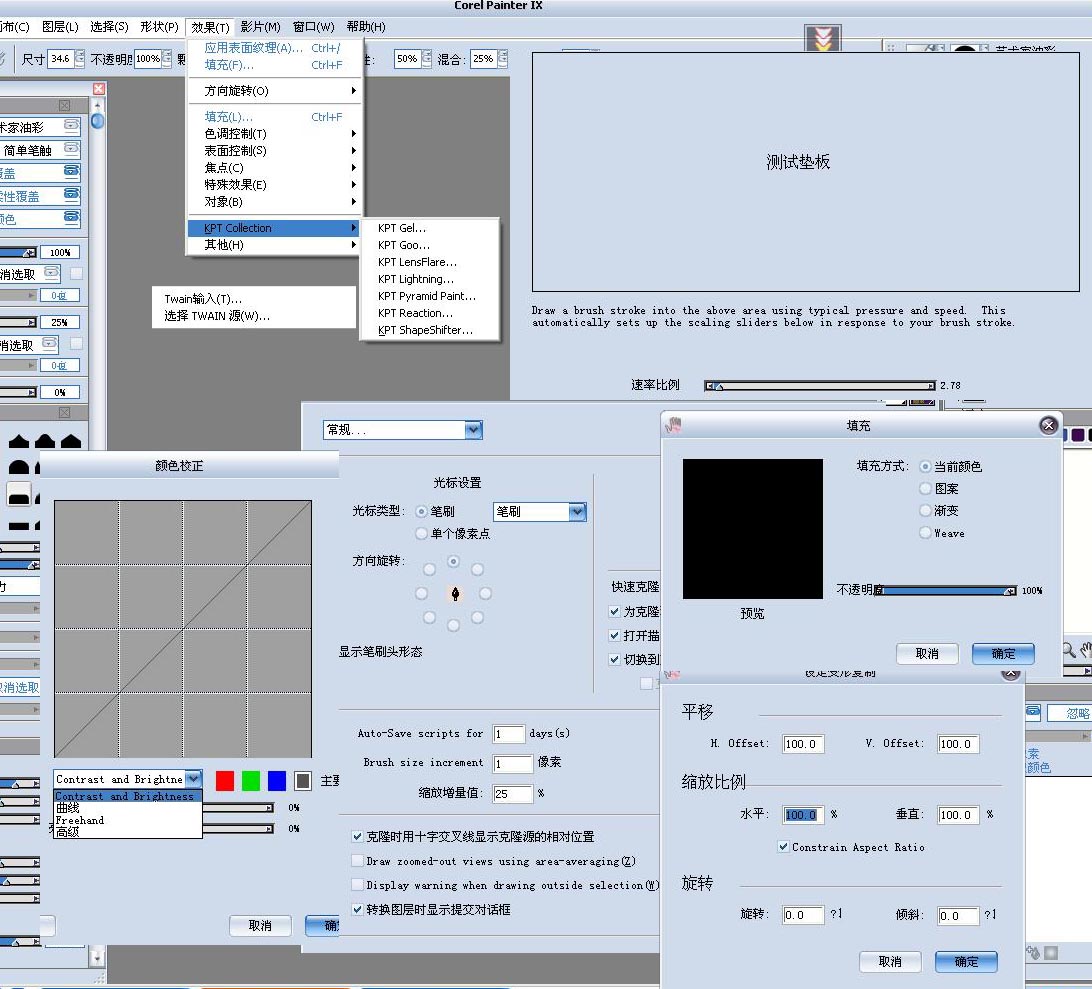The image size is (1092, 989).
Task: Click 取消 in the 填充 dialog
Action: [x=927, y=653]
